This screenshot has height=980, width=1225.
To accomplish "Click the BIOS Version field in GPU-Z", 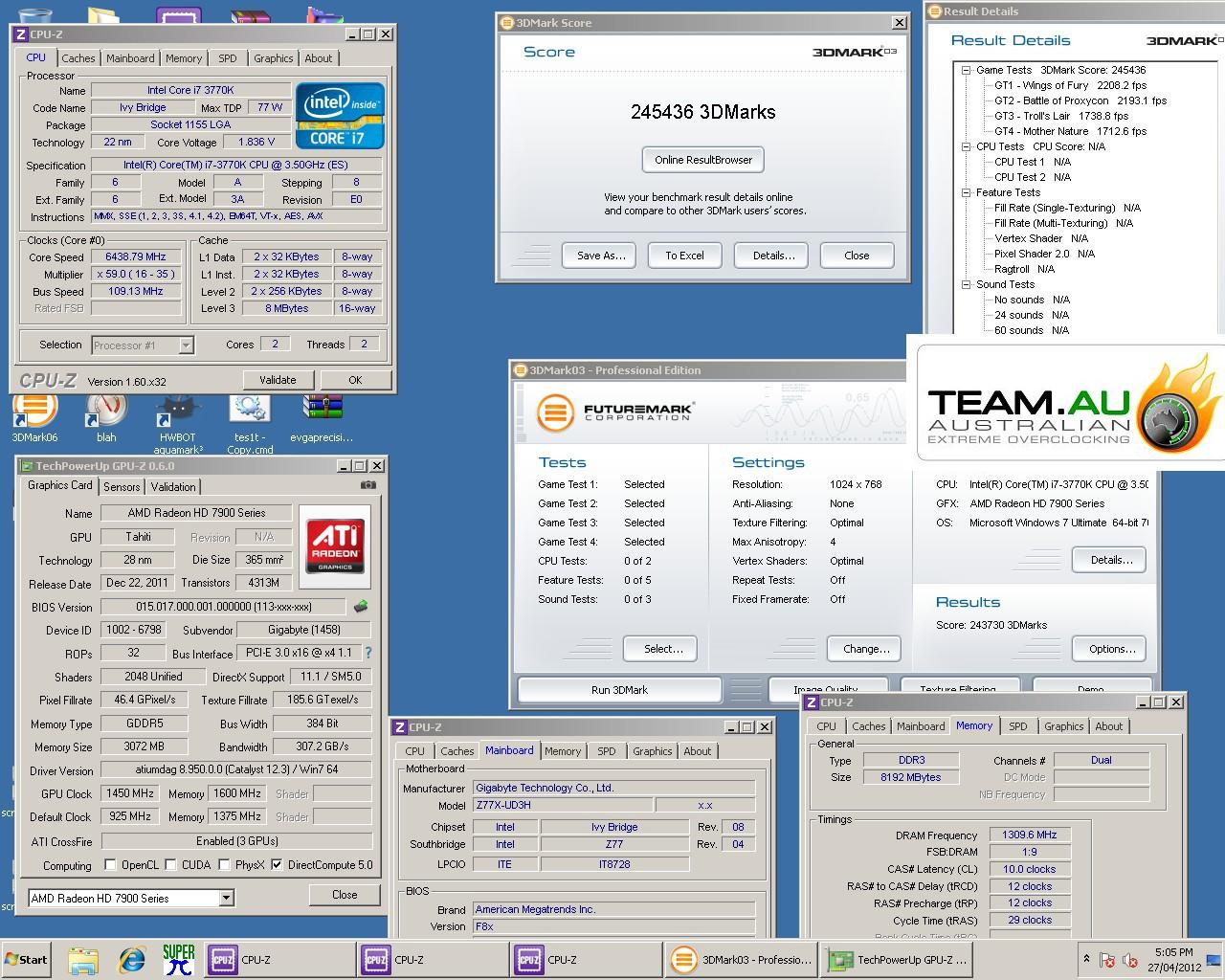I will click(223, 606).
